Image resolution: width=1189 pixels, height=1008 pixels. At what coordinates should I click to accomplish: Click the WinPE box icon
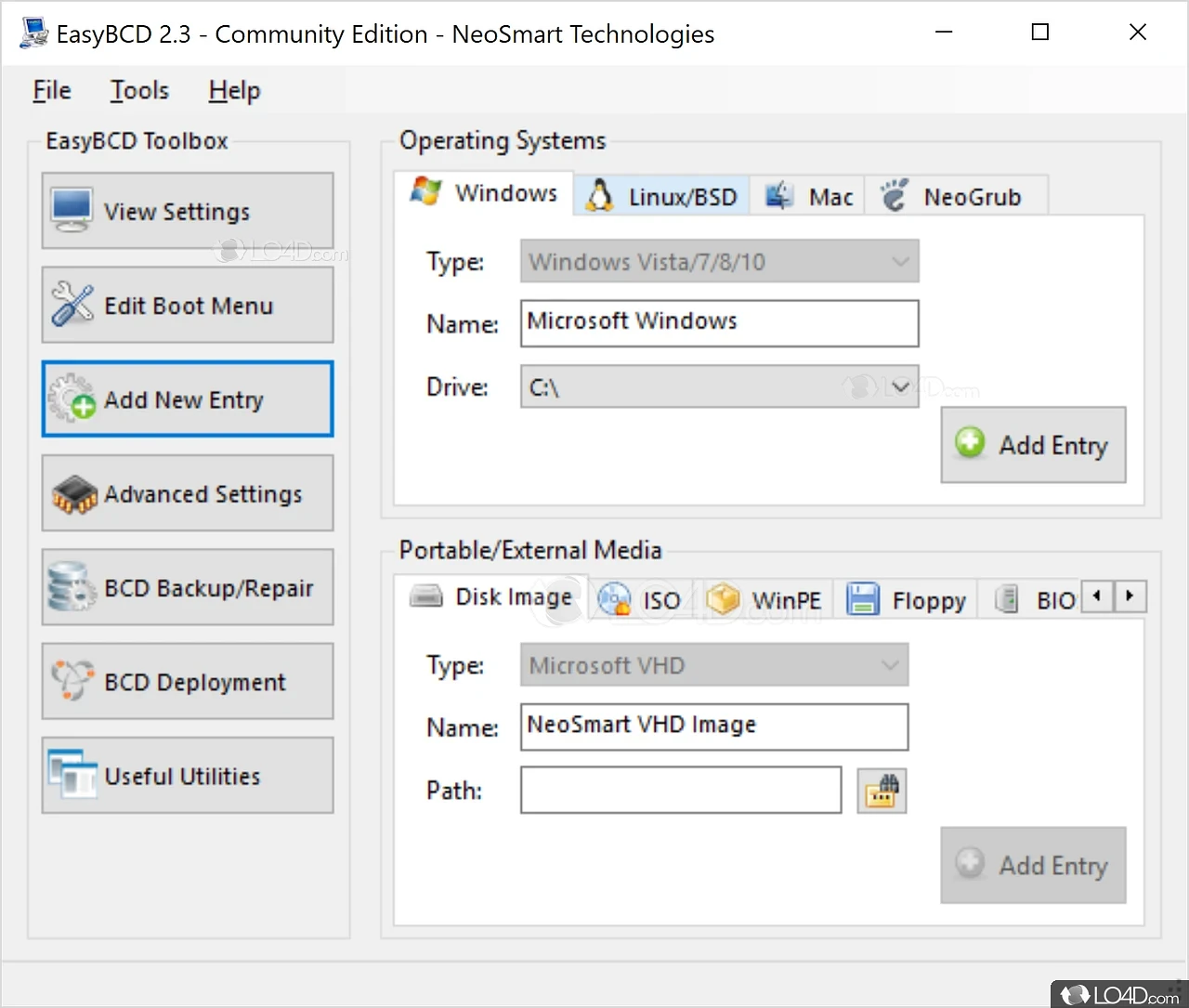click(723, 599)
